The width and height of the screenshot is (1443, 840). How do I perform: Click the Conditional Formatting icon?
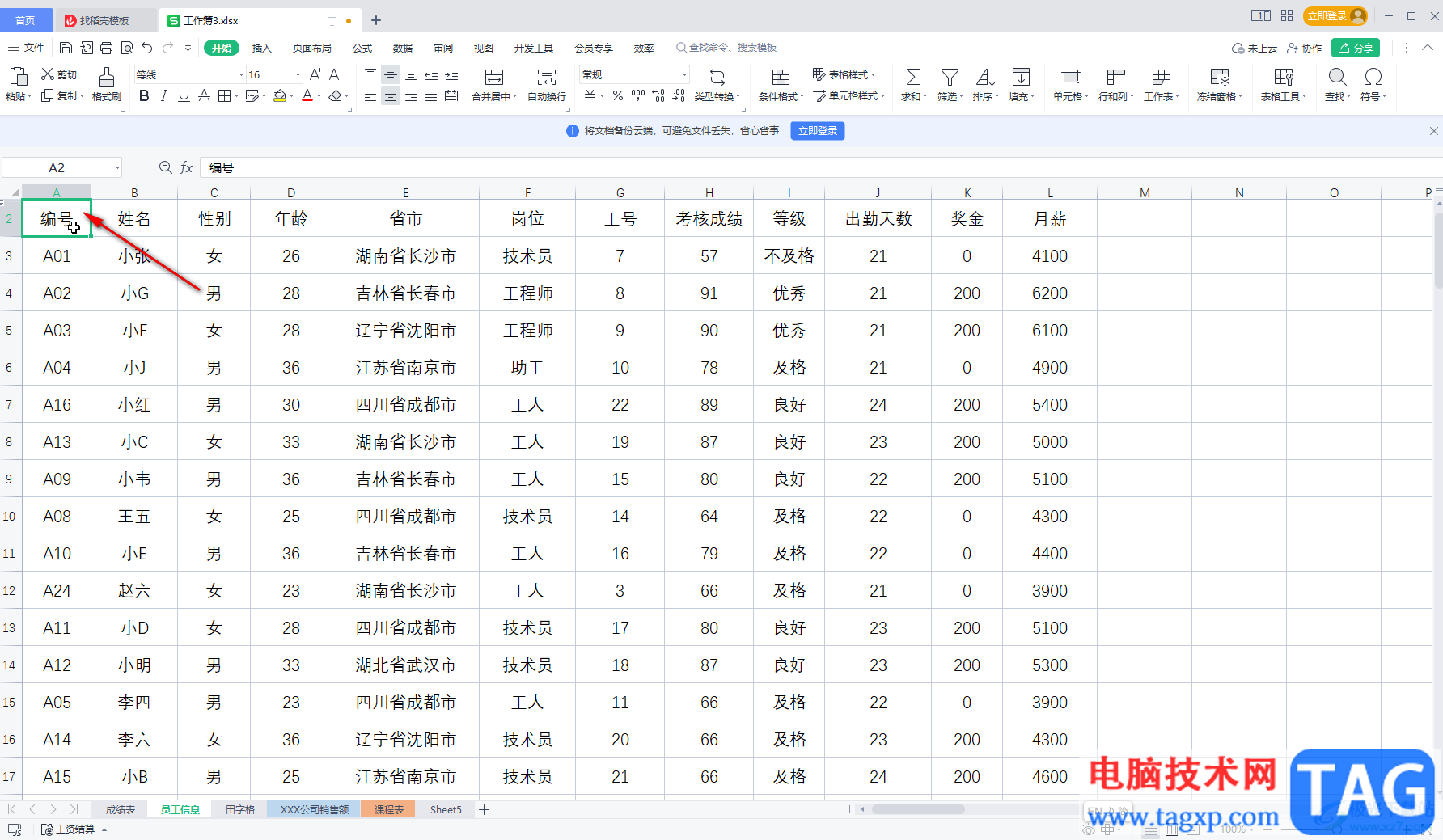(781, 77)
